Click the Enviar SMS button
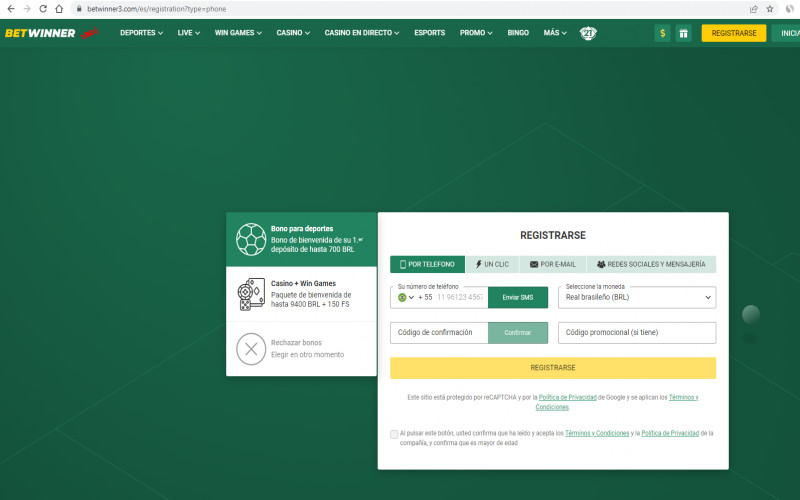This screenshot has height=500, width=800. 518,297
